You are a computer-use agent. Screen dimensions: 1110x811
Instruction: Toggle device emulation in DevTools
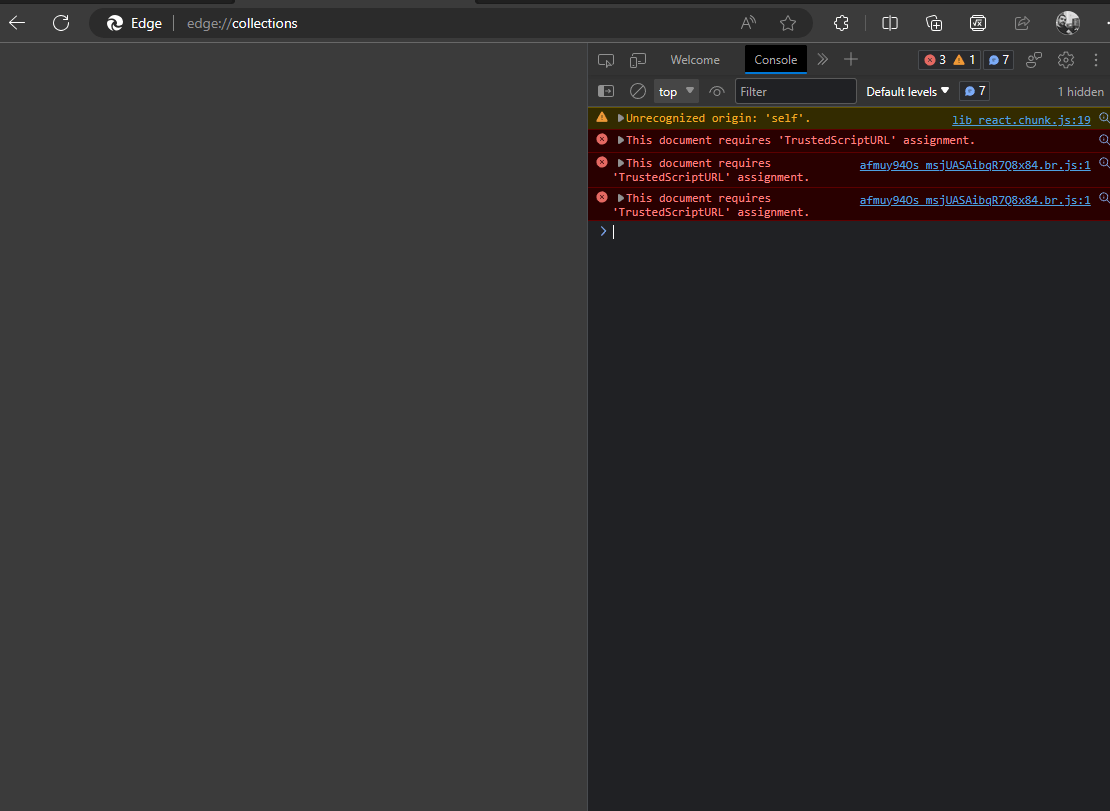pos(638,60)
